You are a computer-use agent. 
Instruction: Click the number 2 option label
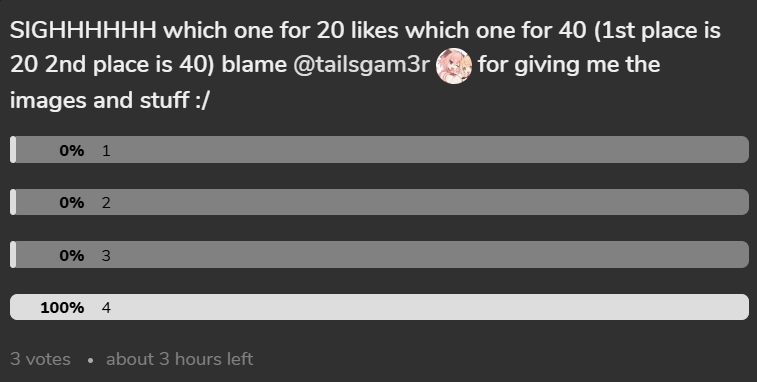pos(106,203)
